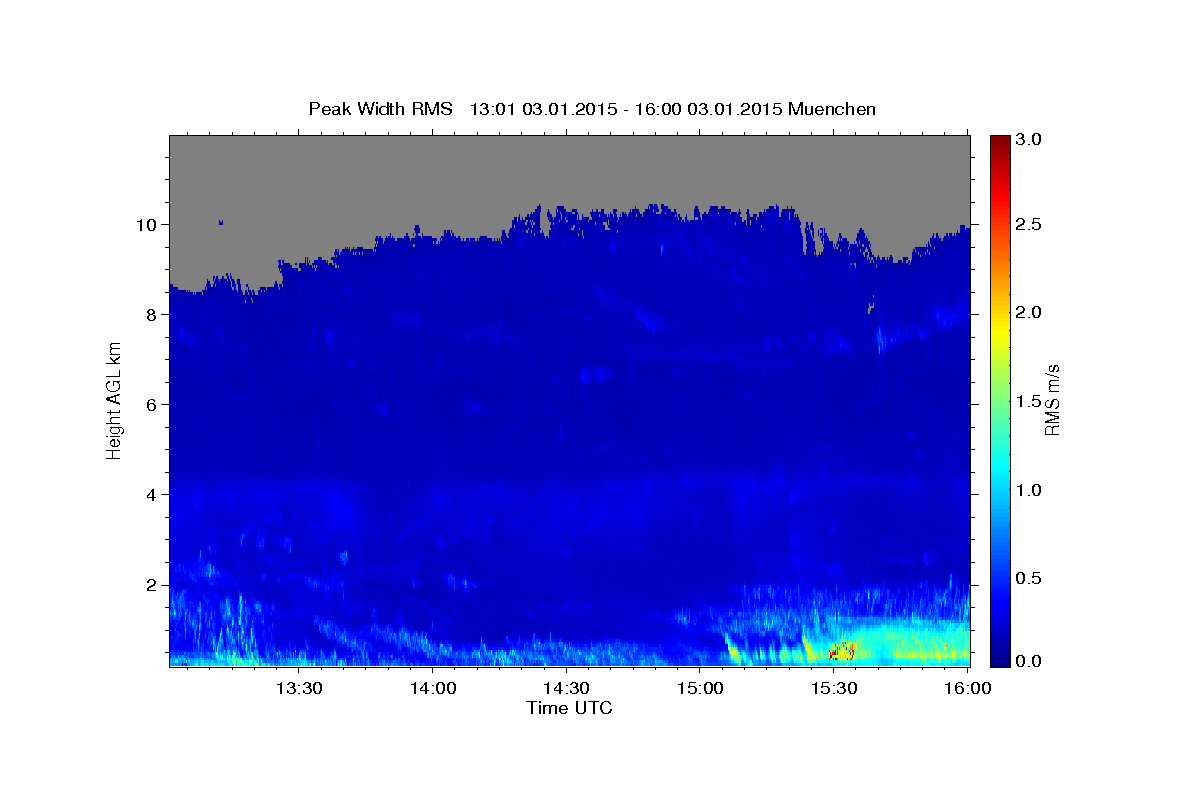Click the 15:30 time tick label
This screenshot has height=800, width=1200.
834,688
